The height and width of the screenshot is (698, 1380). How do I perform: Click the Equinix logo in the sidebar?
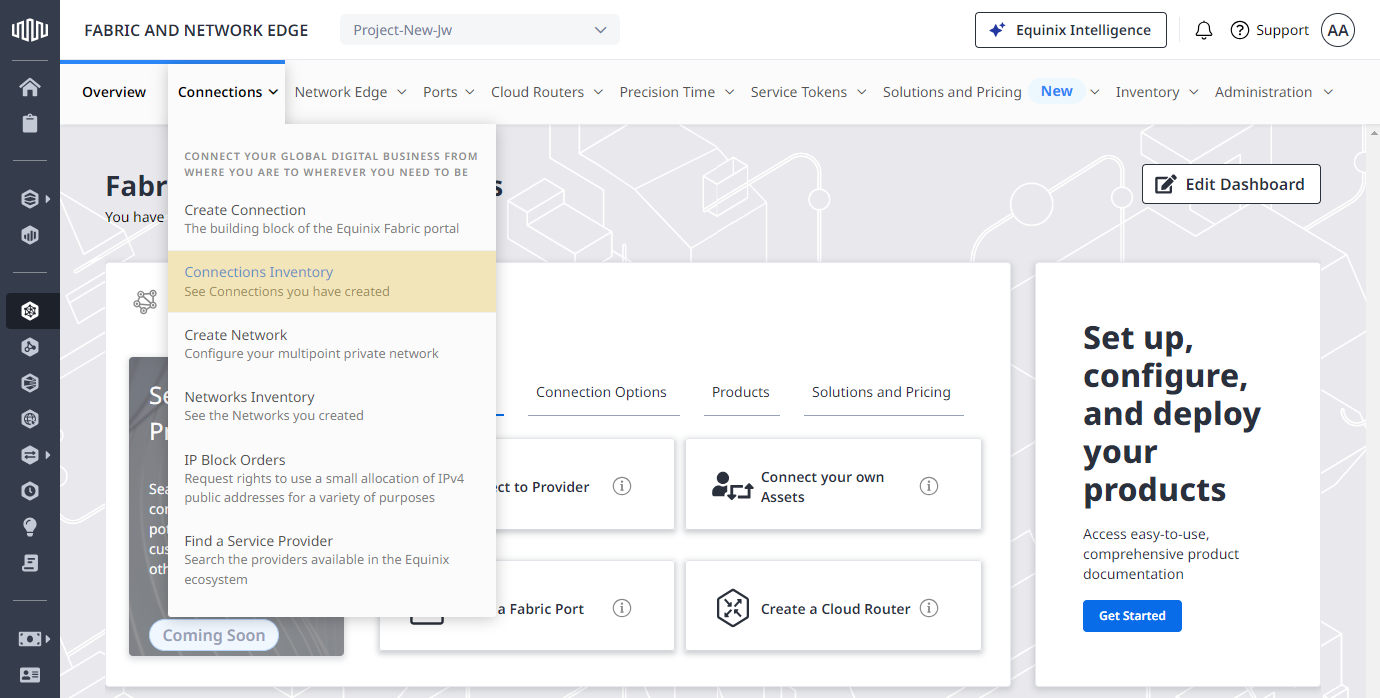pos(30,30)
